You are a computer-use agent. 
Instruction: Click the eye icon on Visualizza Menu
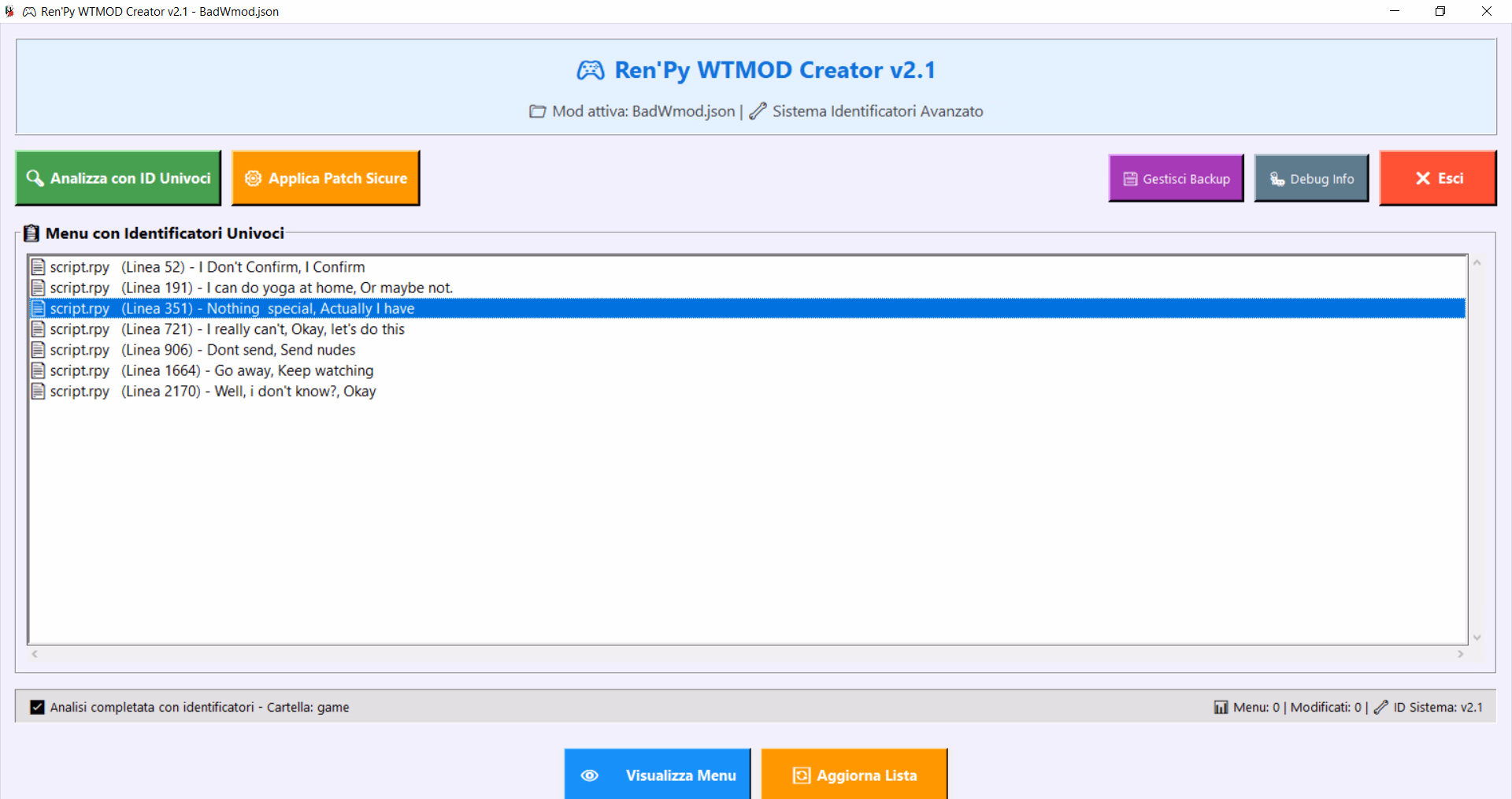(x=589, y=775)
